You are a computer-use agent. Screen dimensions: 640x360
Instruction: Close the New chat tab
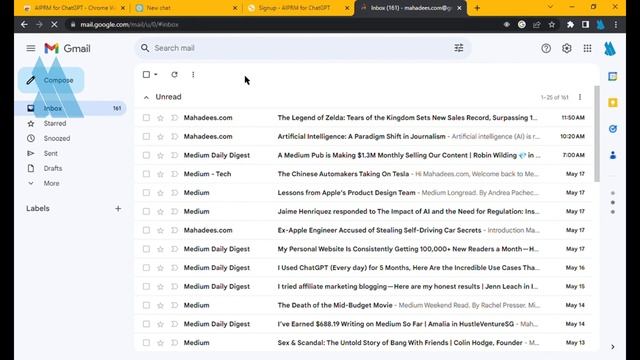pos(235,8)
